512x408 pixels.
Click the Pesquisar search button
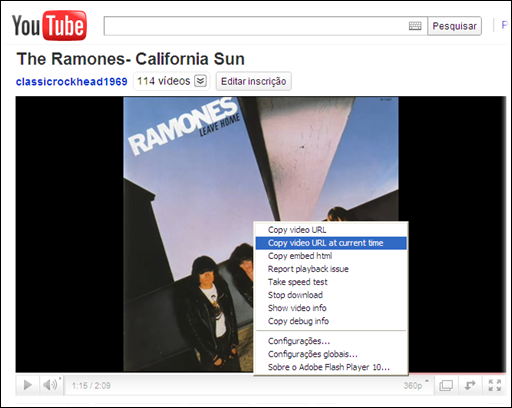point(454,26)
